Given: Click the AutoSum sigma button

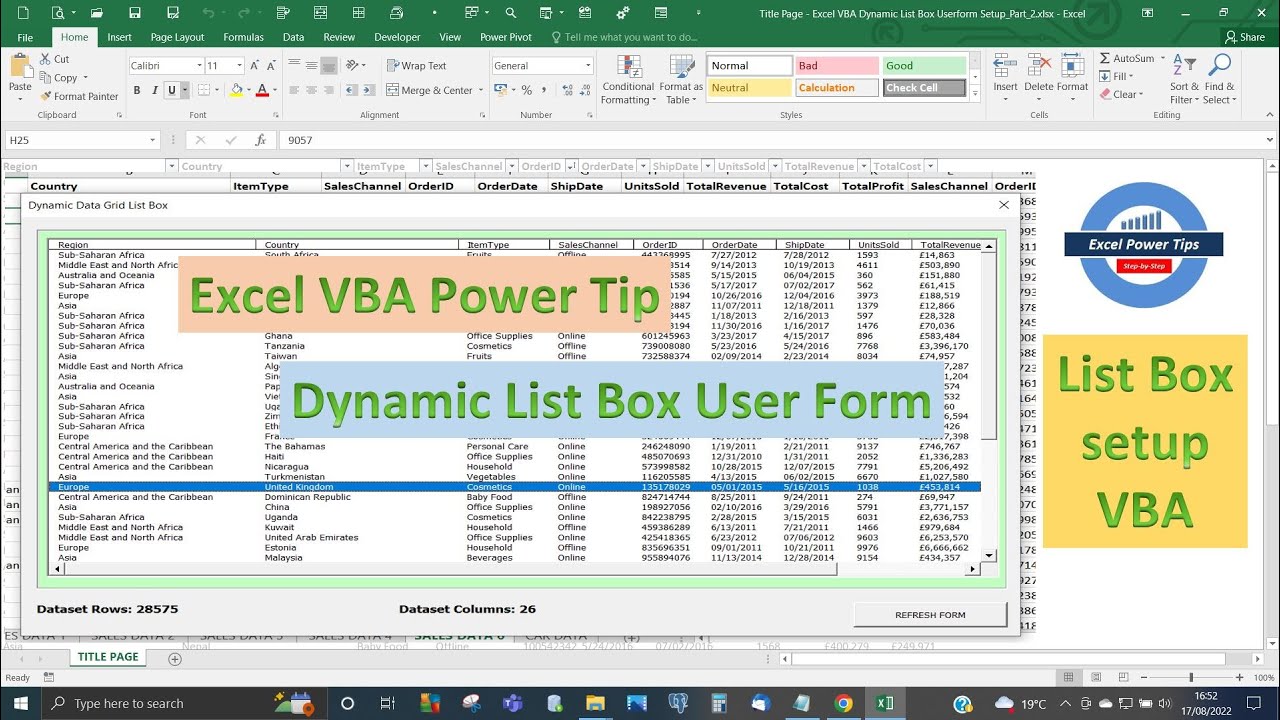Looking at the screenshot, I should pos(1126,59).
